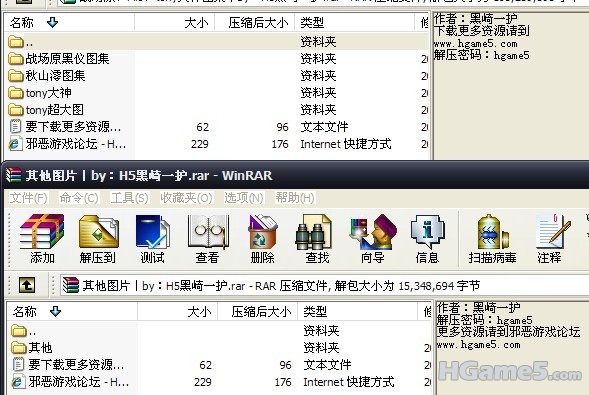Click the up-one-level arrow button in front window
The width and height of the screenshot is (589, 395).
click(x=27, y=285)
